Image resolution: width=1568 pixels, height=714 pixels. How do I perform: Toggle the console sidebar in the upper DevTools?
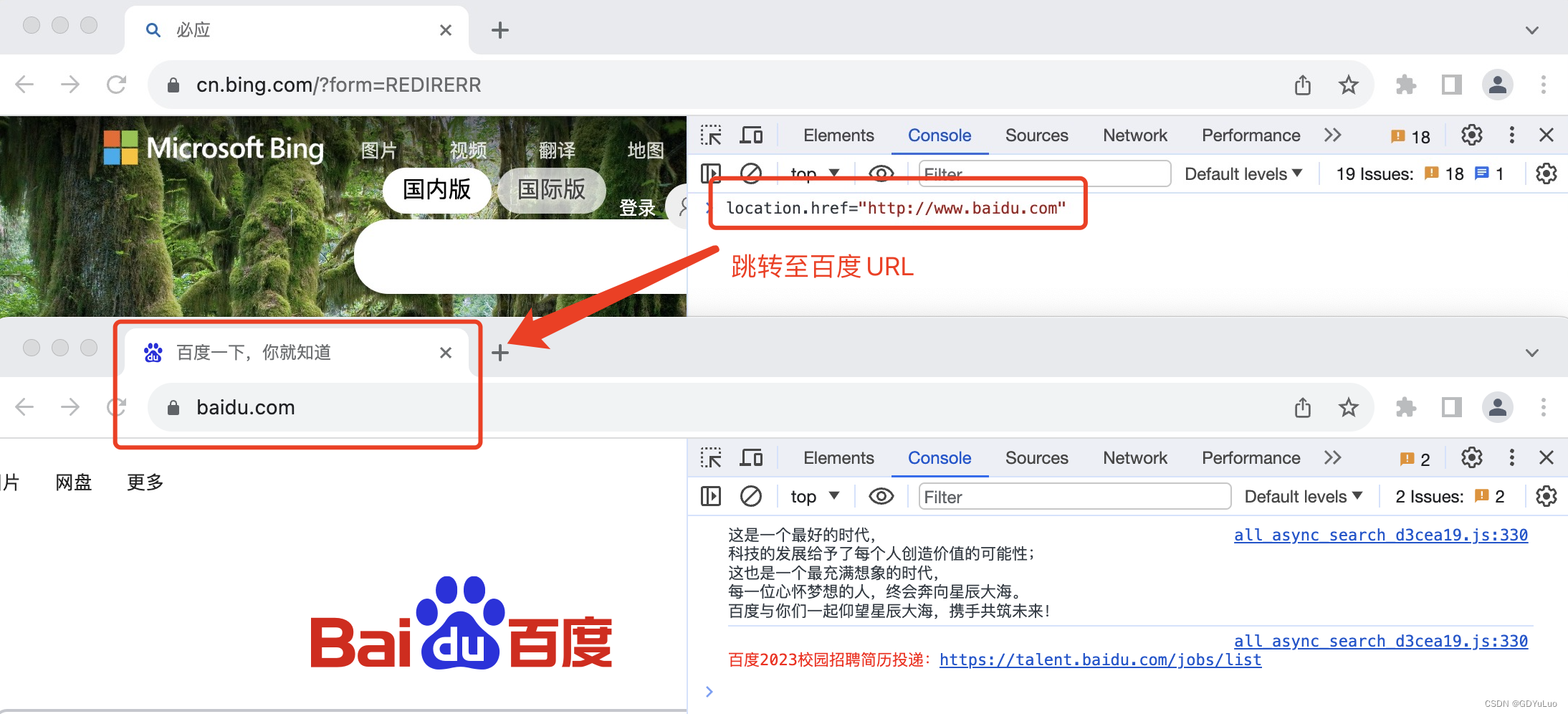click(711, 173)
